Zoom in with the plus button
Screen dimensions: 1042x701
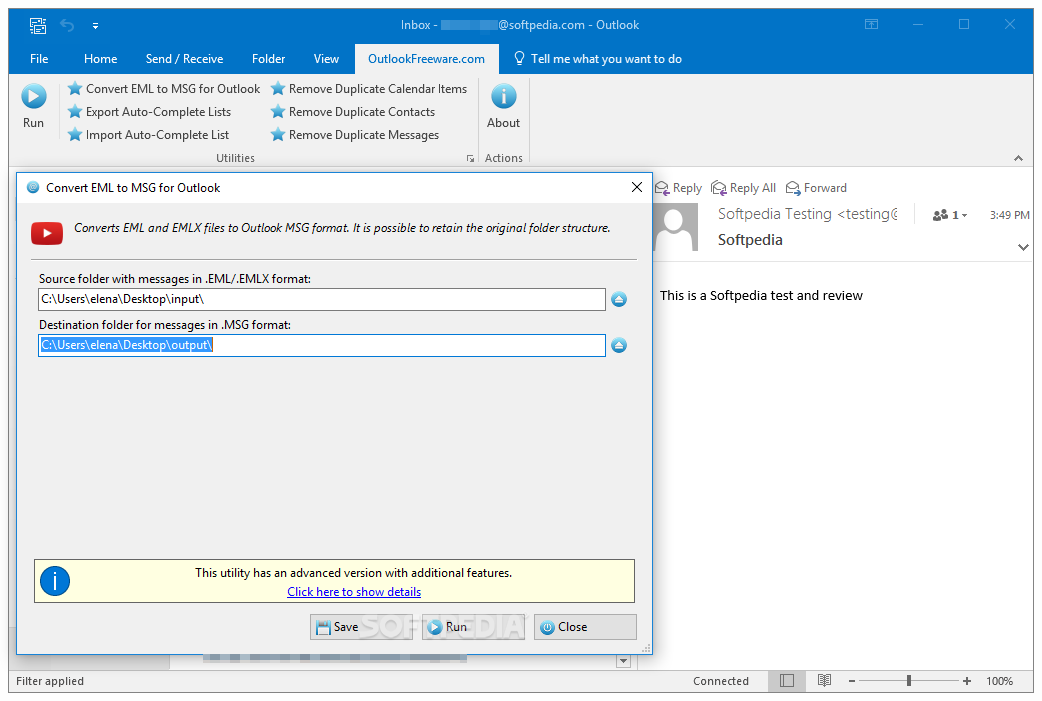tap(967, 681)
